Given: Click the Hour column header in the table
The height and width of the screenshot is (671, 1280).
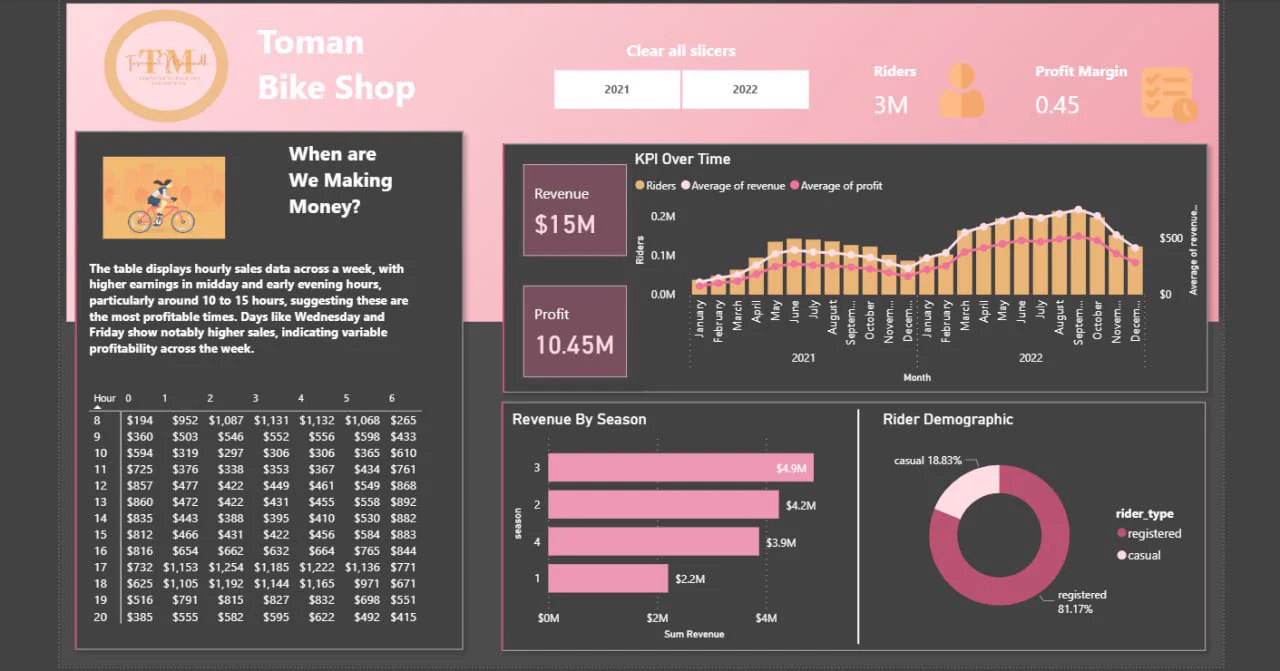Looking at the screenshot, I should [x=105, y=398].
